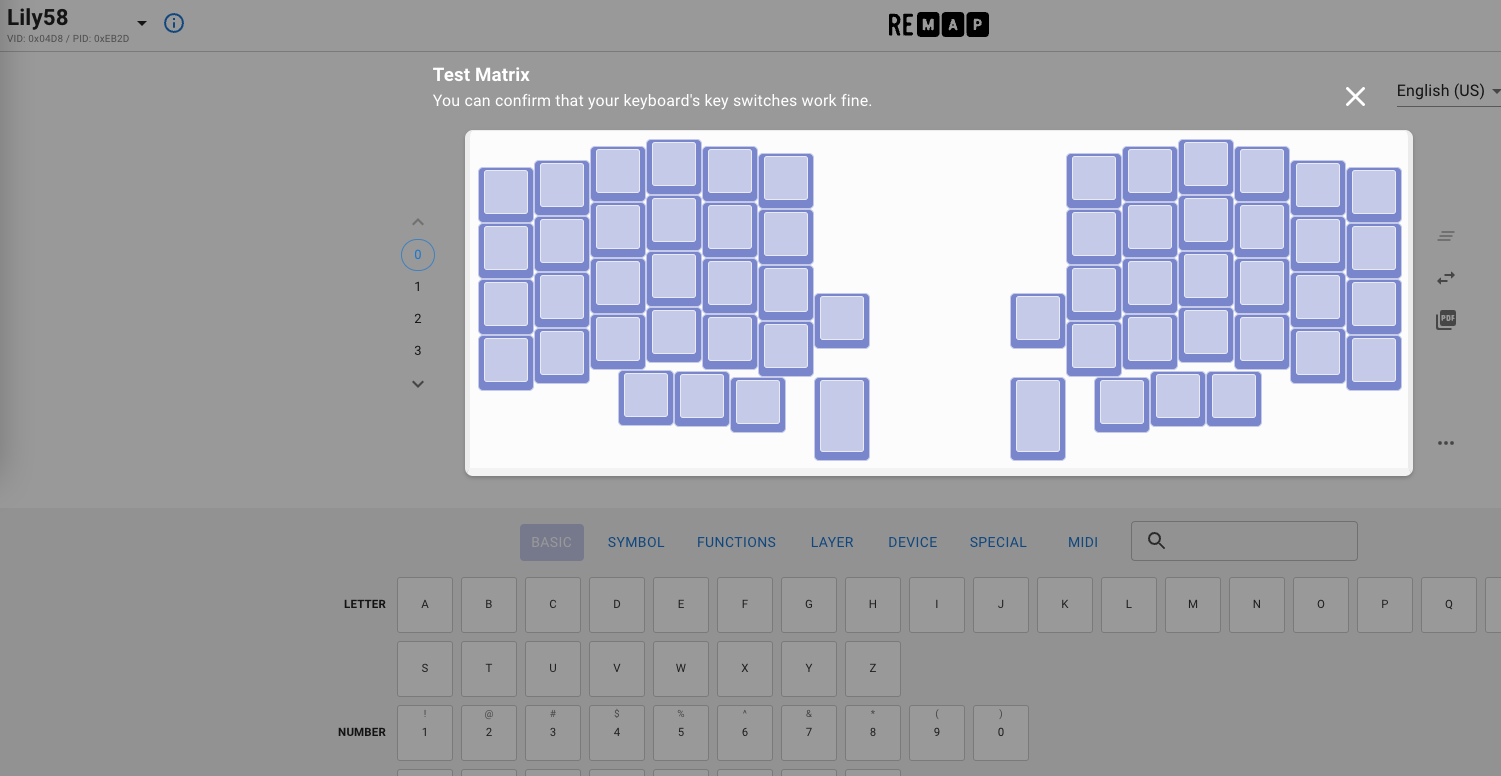Focus the keycode search field
1501x776 pixels.
click(1258, 541)
